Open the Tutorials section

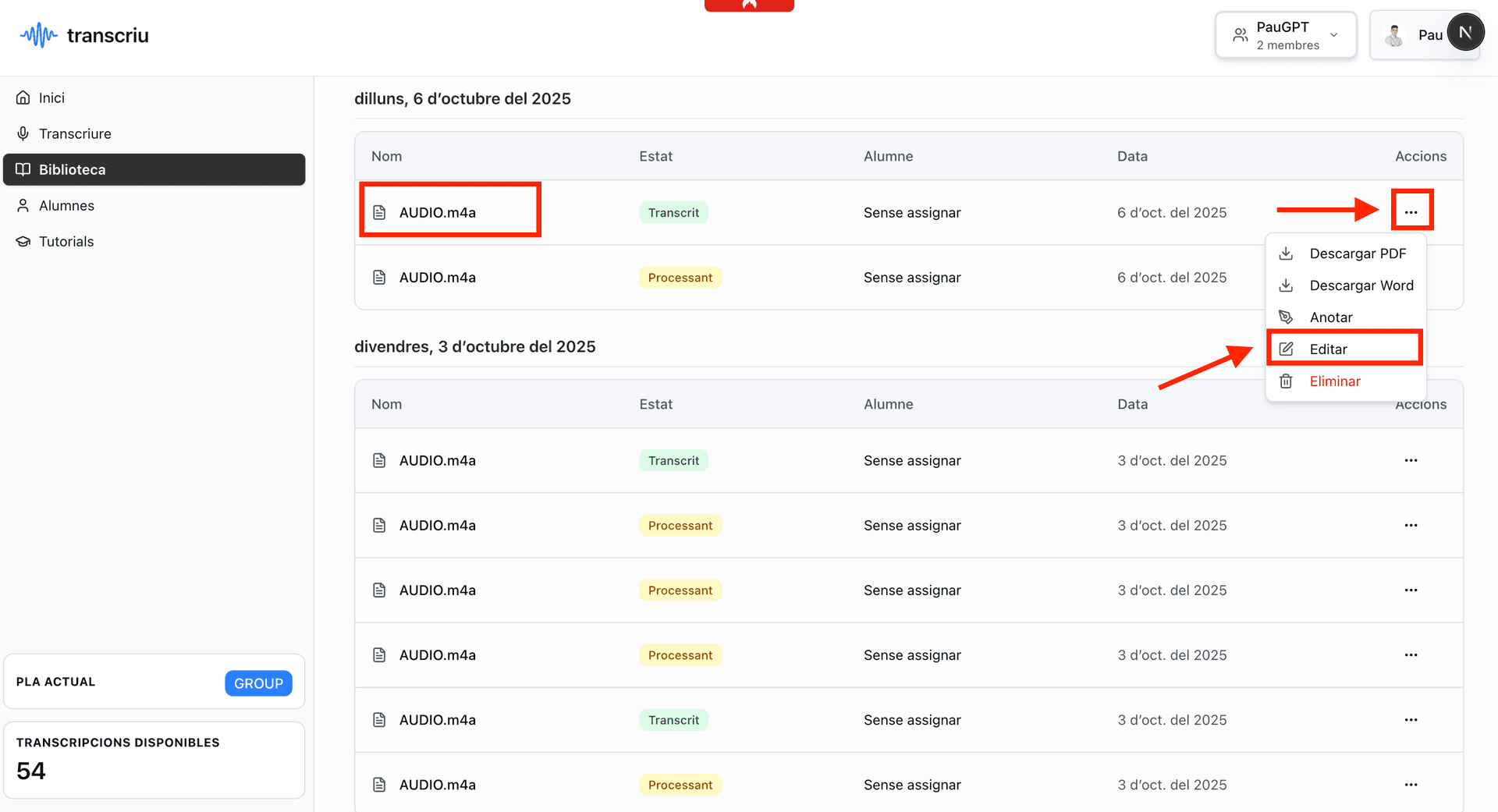point(66,241)
